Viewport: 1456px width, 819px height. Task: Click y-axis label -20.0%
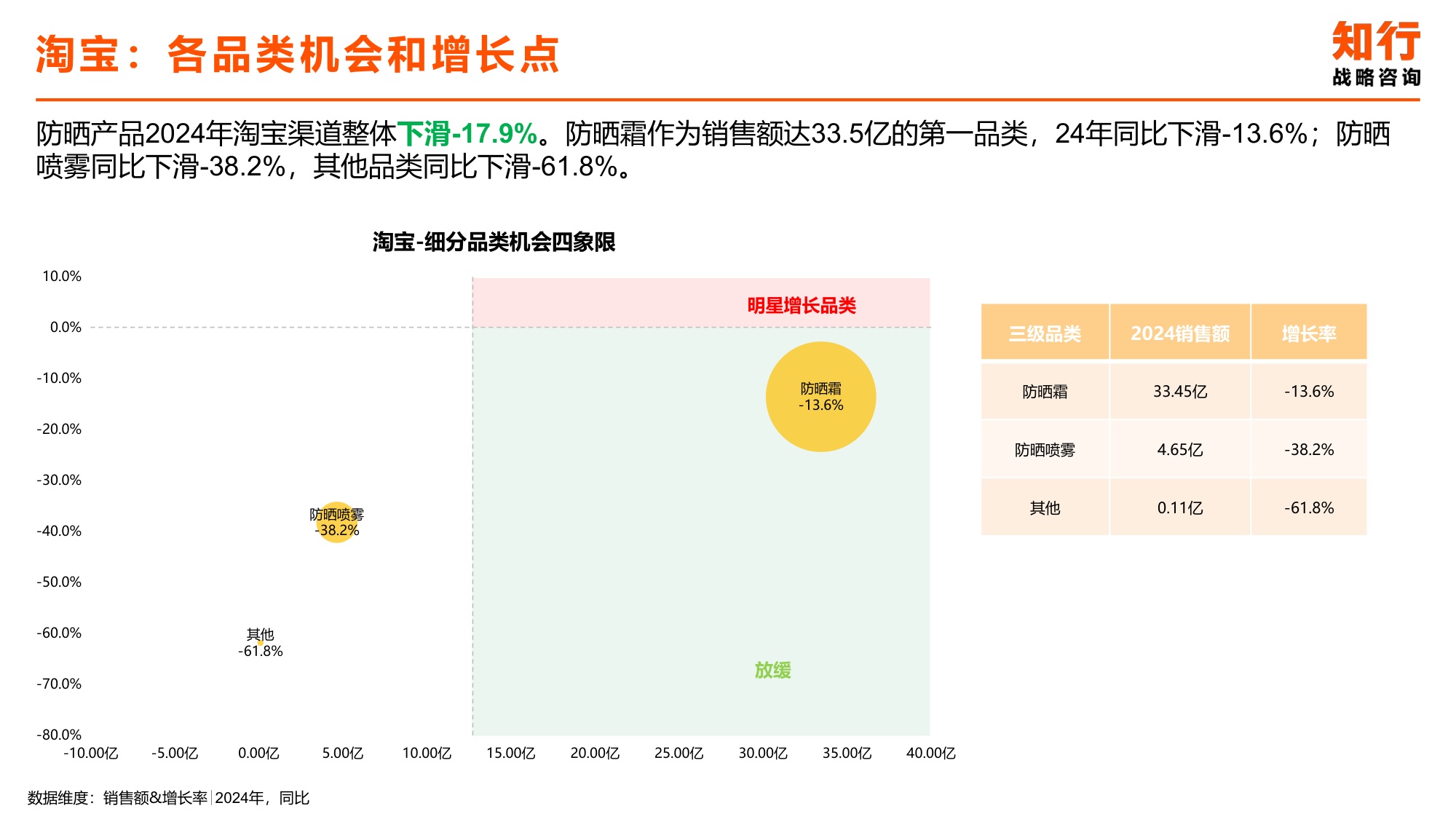(x=59, y=430)
